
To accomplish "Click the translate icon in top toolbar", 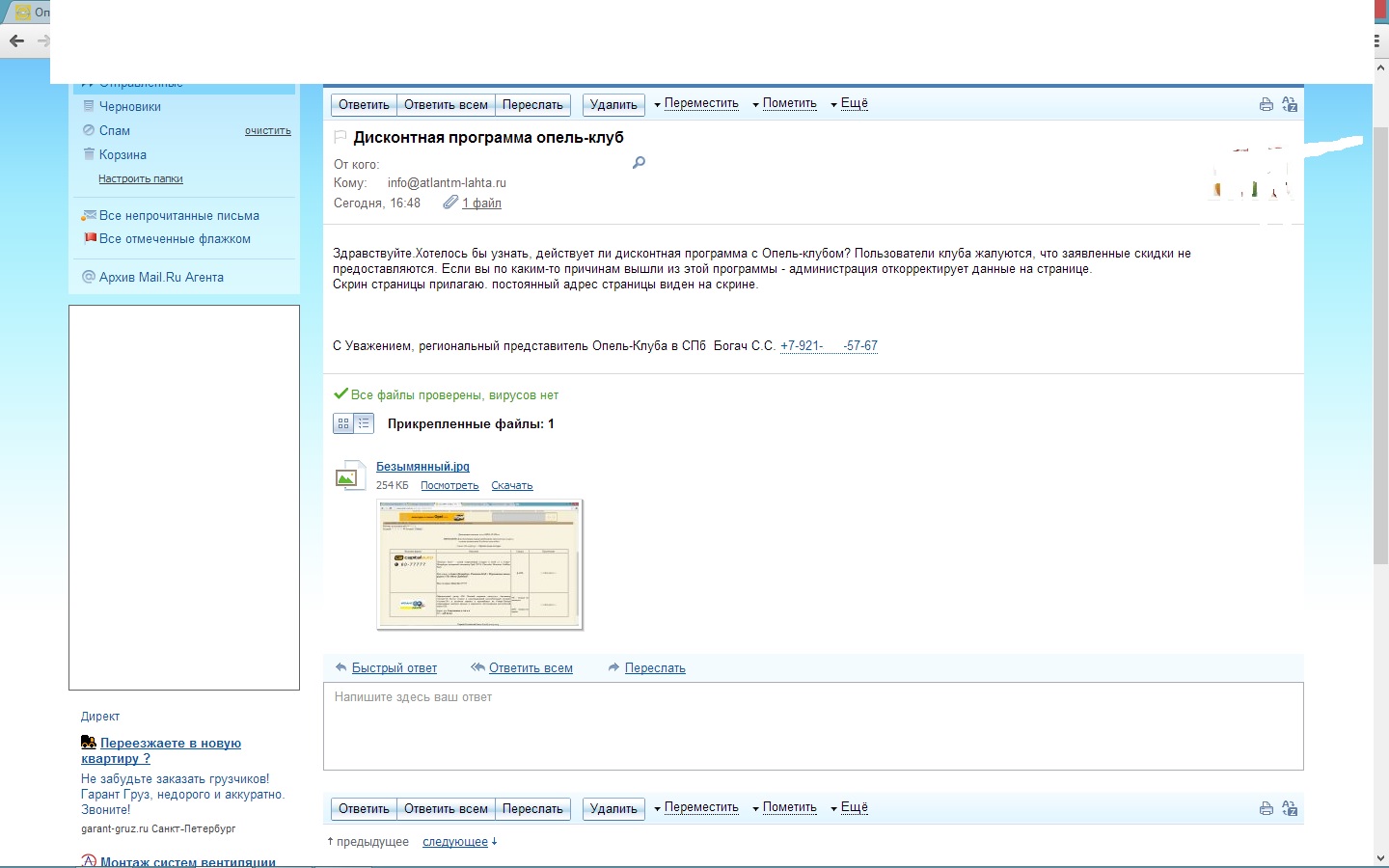I will [1290, 104].
